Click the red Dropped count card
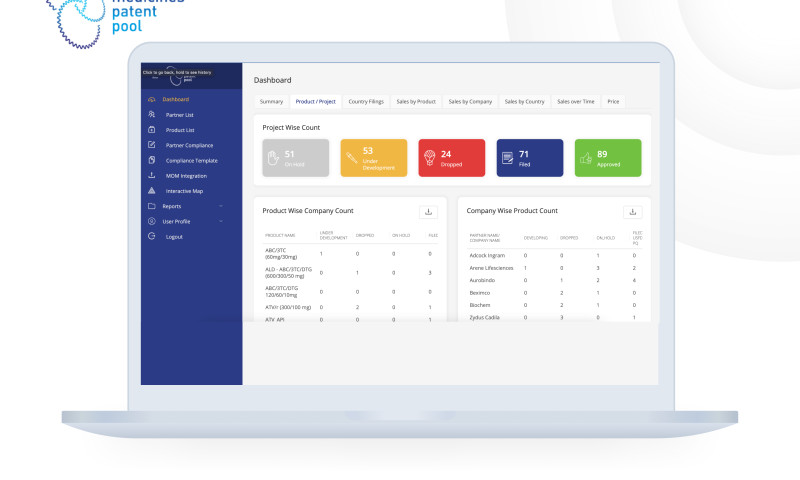The height and width of the screenshot is (480, 800). 452,158
